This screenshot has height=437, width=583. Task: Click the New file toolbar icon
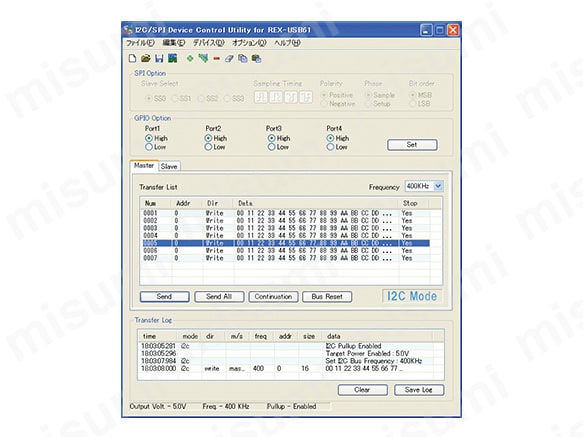tap(133, 58)
